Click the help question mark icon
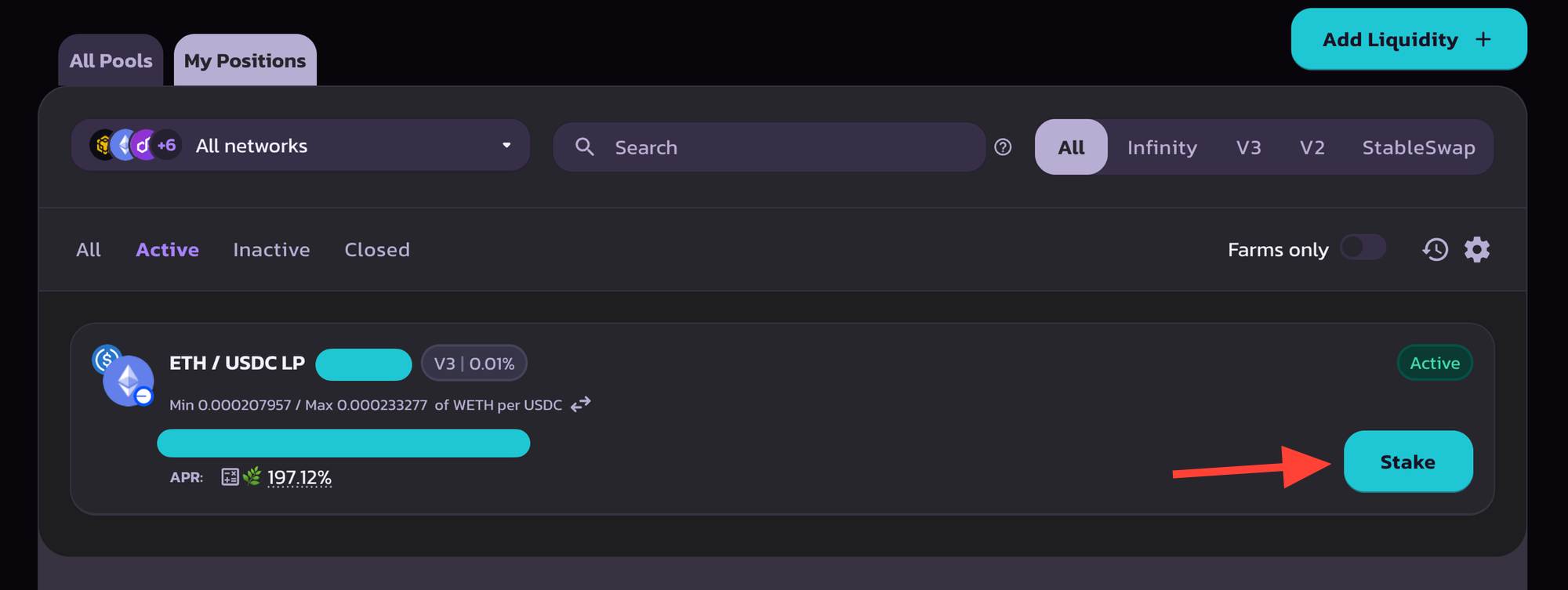 1003,147
